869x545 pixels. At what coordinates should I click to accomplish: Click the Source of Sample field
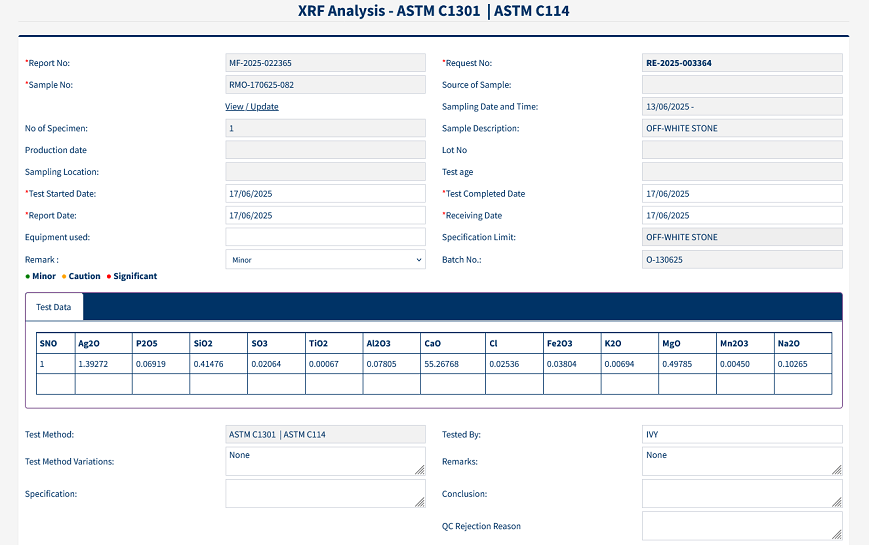(x=742, y=85)
